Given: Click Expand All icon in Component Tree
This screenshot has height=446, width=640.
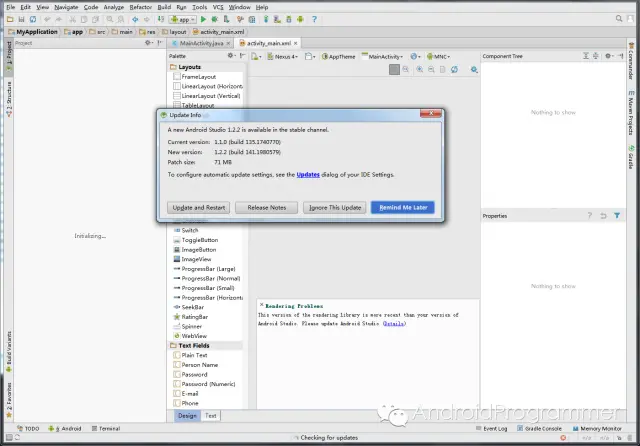Looking at the screenshot, I should (586, 56).
